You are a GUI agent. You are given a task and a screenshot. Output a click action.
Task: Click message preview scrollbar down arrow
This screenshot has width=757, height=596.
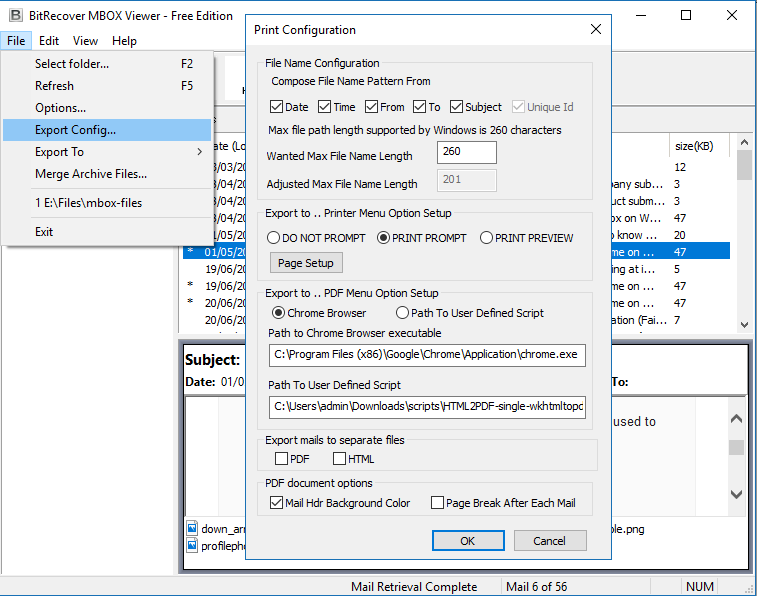tap(736, 494)
